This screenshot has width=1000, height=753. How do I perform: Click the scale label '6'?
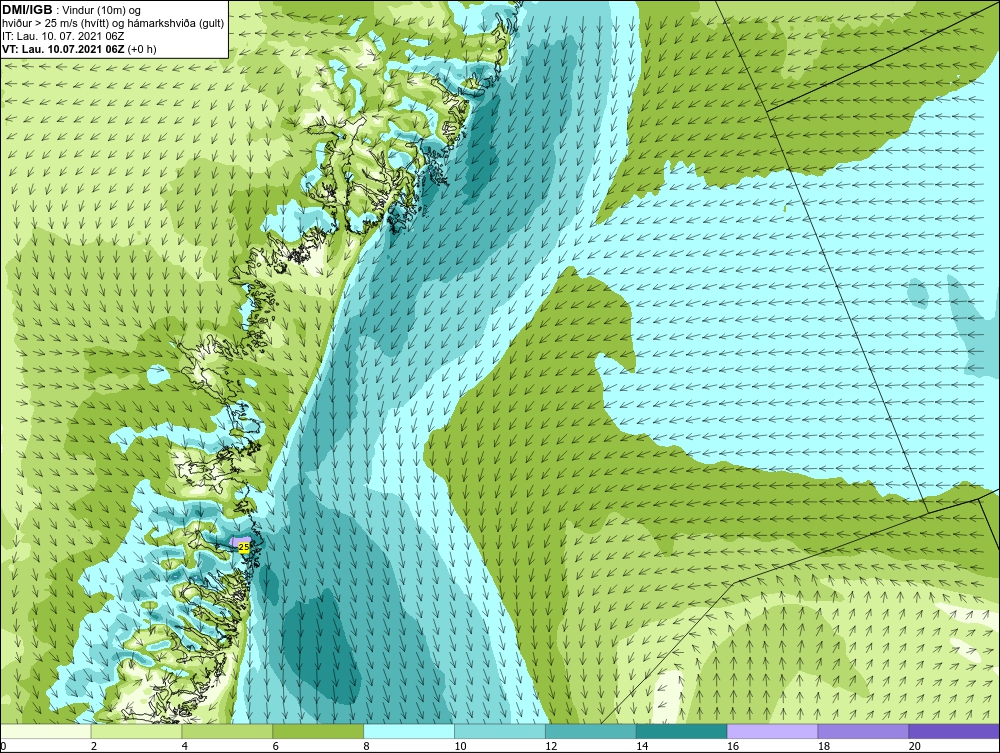(x=276, y=746)
